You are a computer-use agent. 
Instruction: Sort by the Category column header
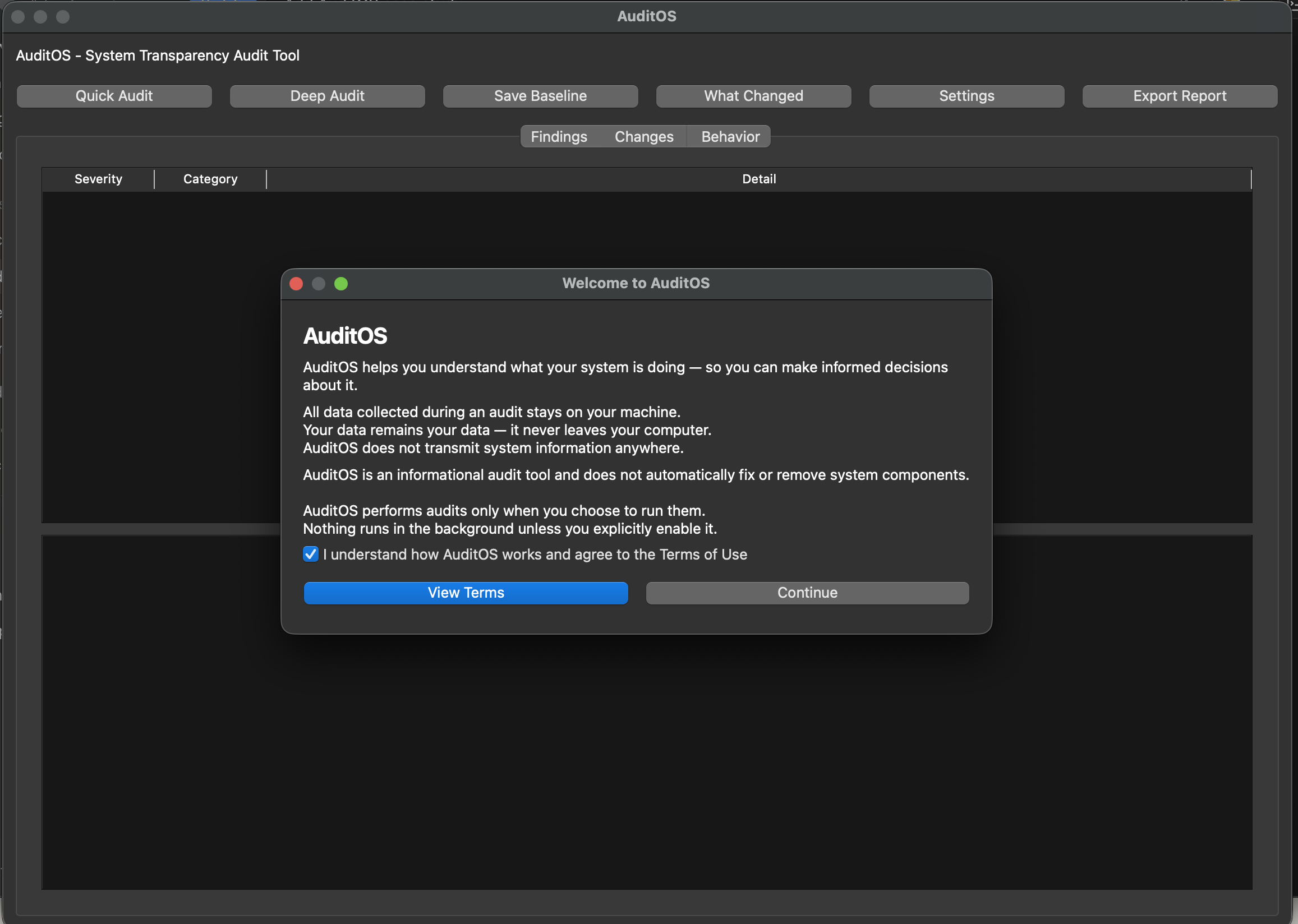[210, 179]
